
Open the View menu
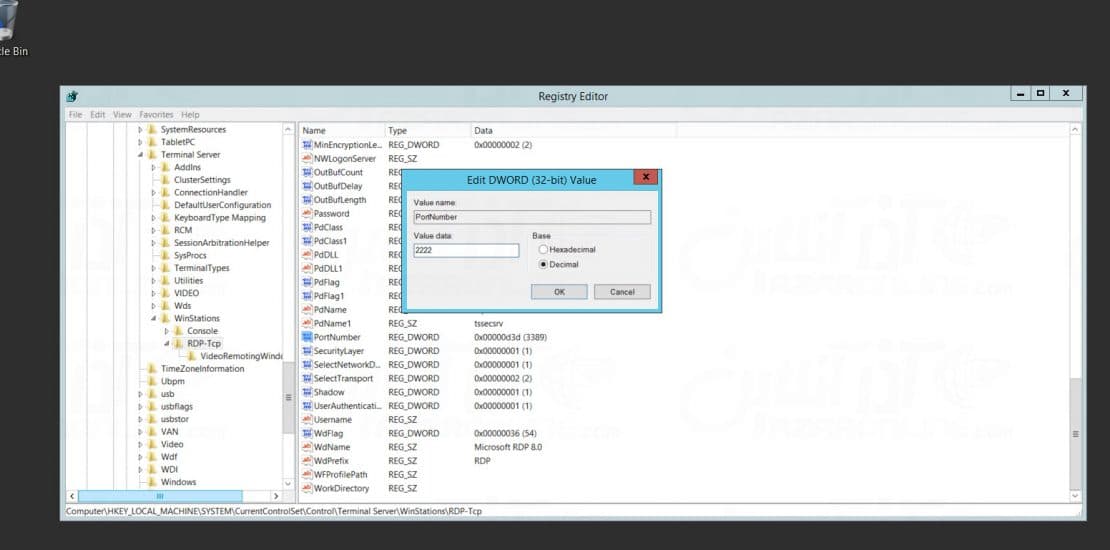122,115
